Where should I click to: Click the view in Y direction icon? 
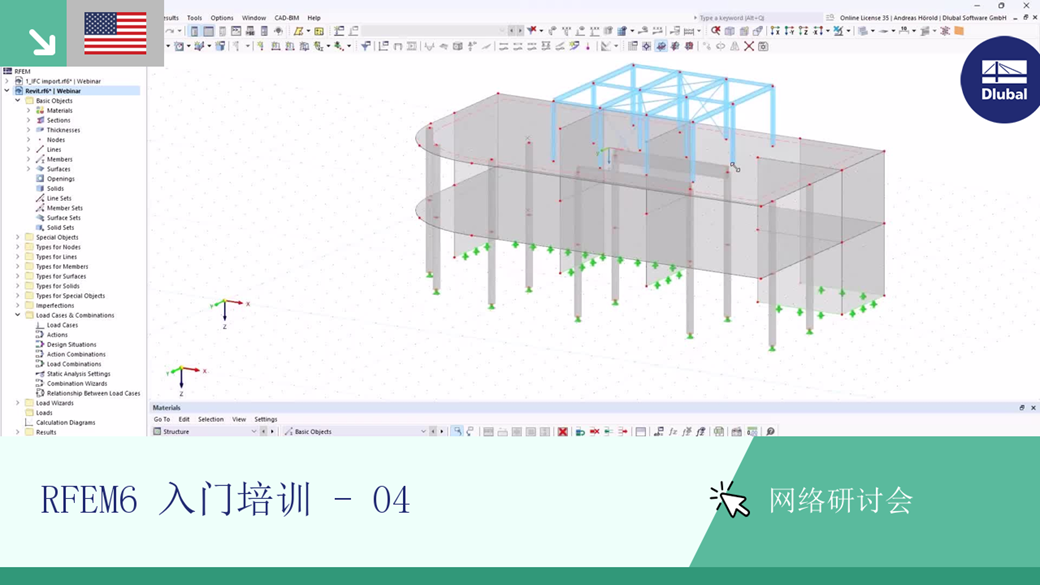pyautogui.click(x=790, y=31)
